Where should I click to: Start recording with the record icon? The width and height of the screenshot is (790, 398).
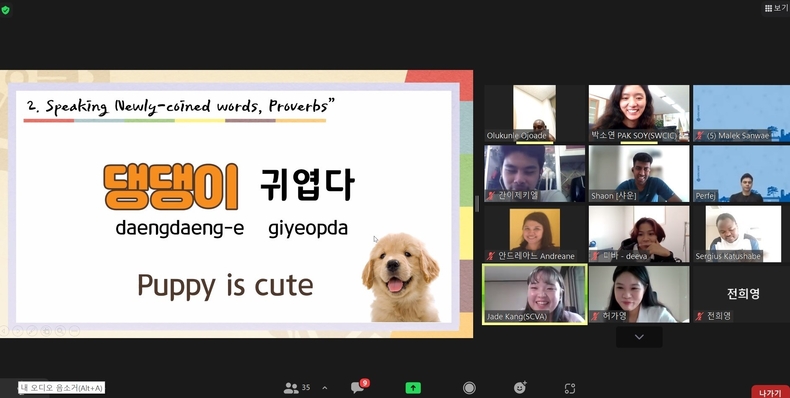[469, 387]
